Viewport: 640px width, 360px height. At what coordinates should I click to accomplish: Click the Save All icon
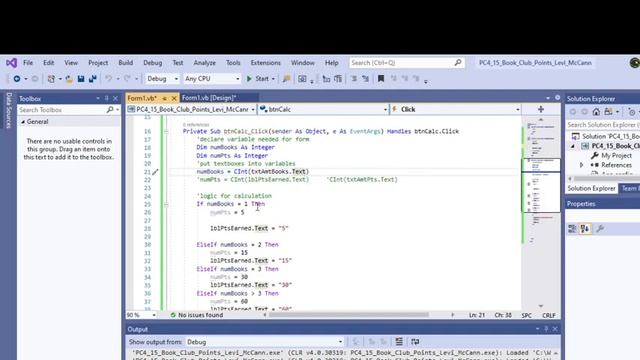pyautogui.click(x=93, y=79)
